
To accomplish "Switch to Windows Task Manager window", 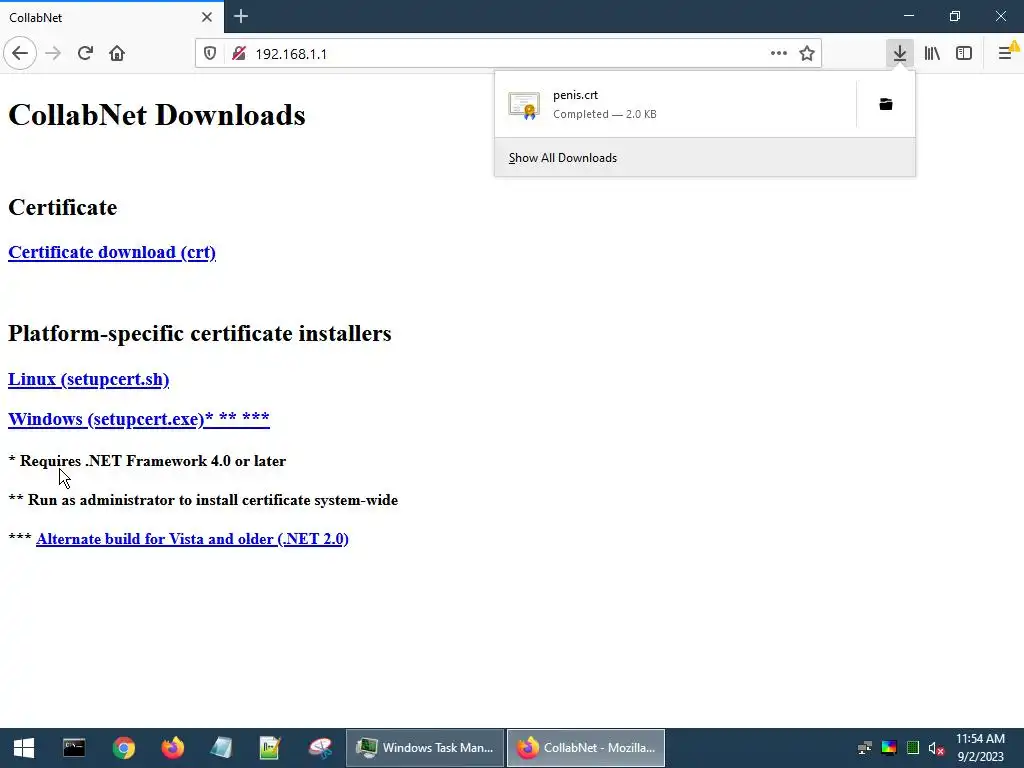I will (x=425, y=748).
